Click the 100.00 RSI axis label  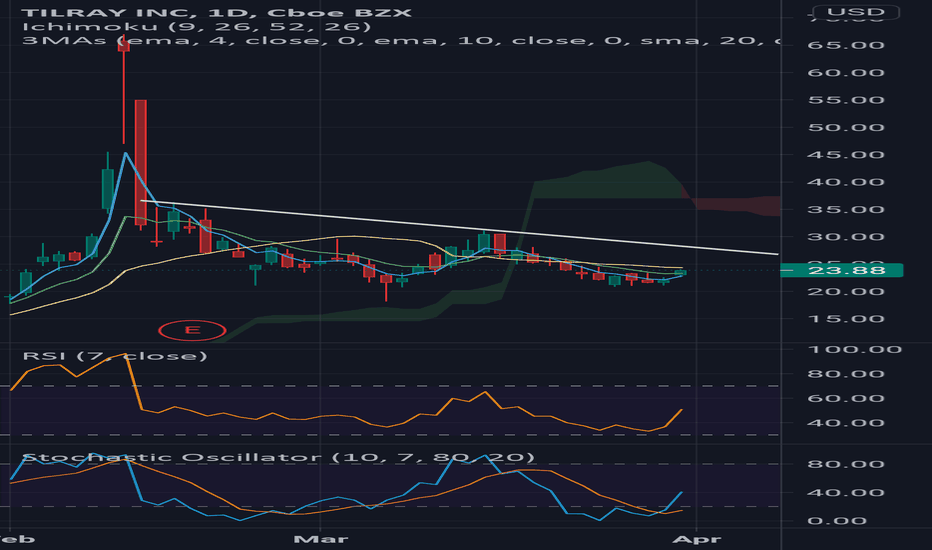click(854, 349)
